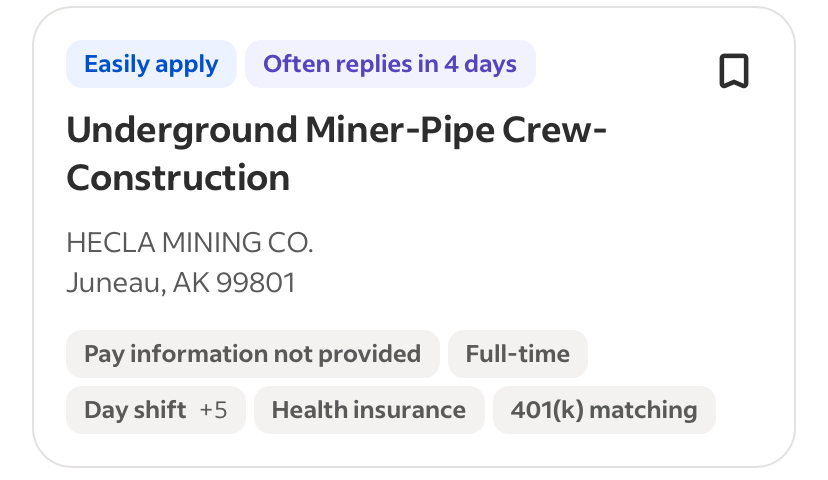Click the "Easily apply" badge
This screenshot has height=480, width=828.
(x=151, y=65)
